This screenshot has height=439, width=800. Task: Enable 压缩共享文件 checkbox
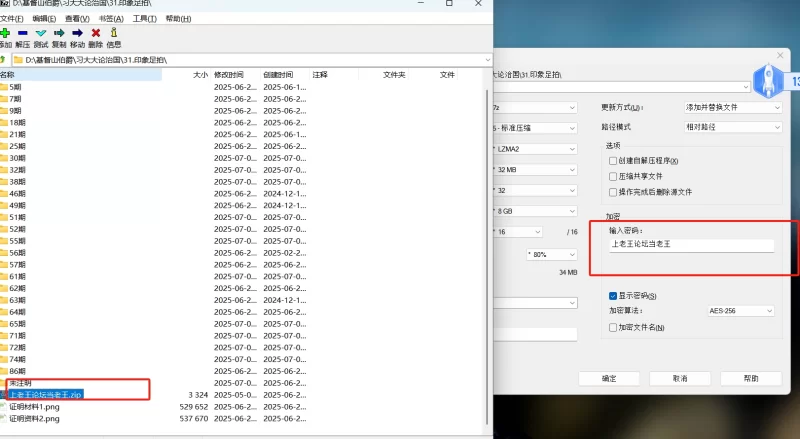coord(613,176)
